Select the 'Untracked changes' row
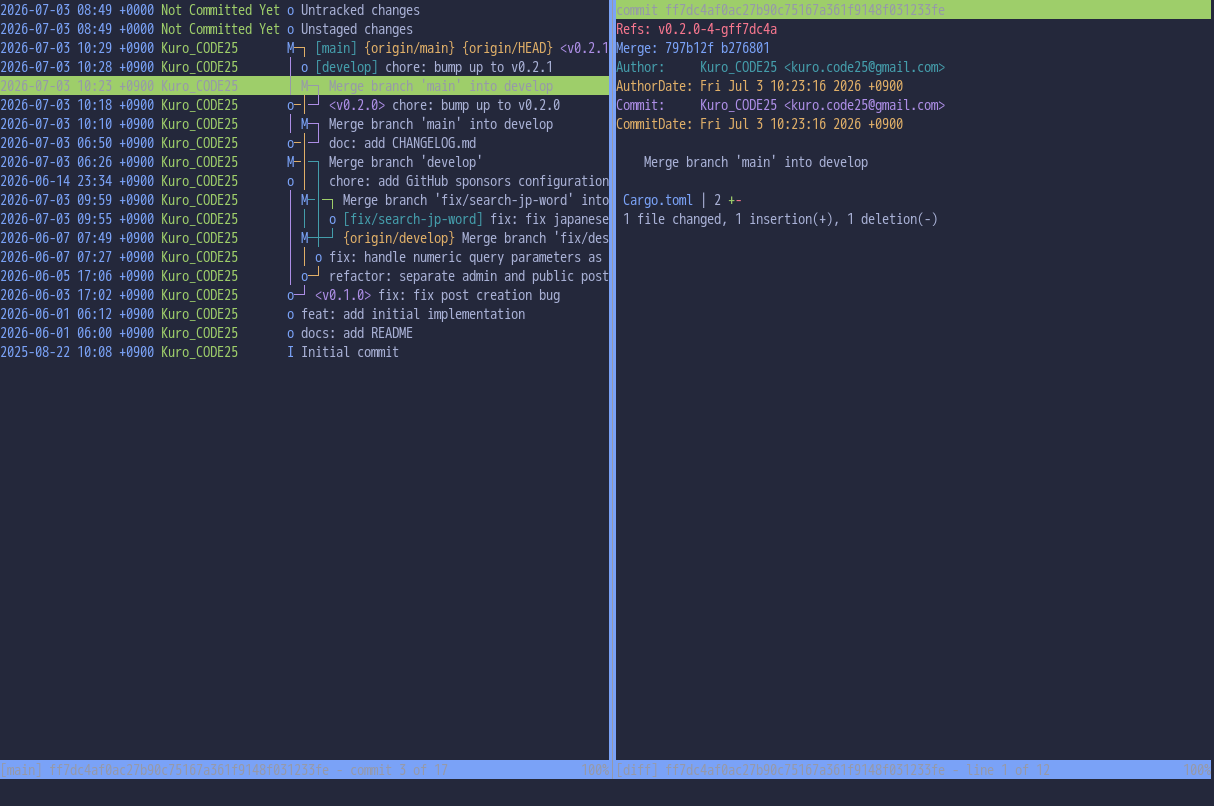 [304, 10]
